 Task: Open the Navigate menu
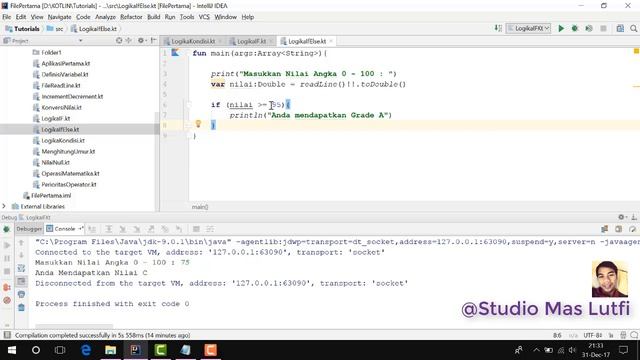pyautogui.click(x=59, y=17)
